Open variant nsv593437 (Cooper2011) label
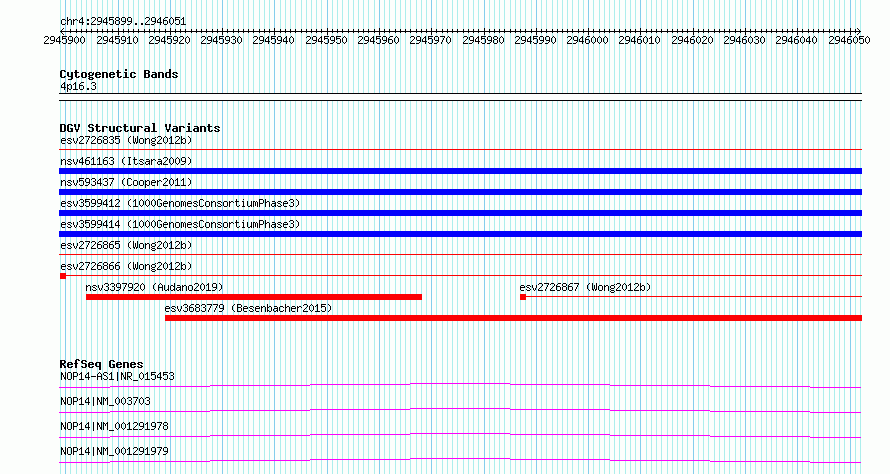The width and height of the screenshot is (890, 474). tap(126, 182)
